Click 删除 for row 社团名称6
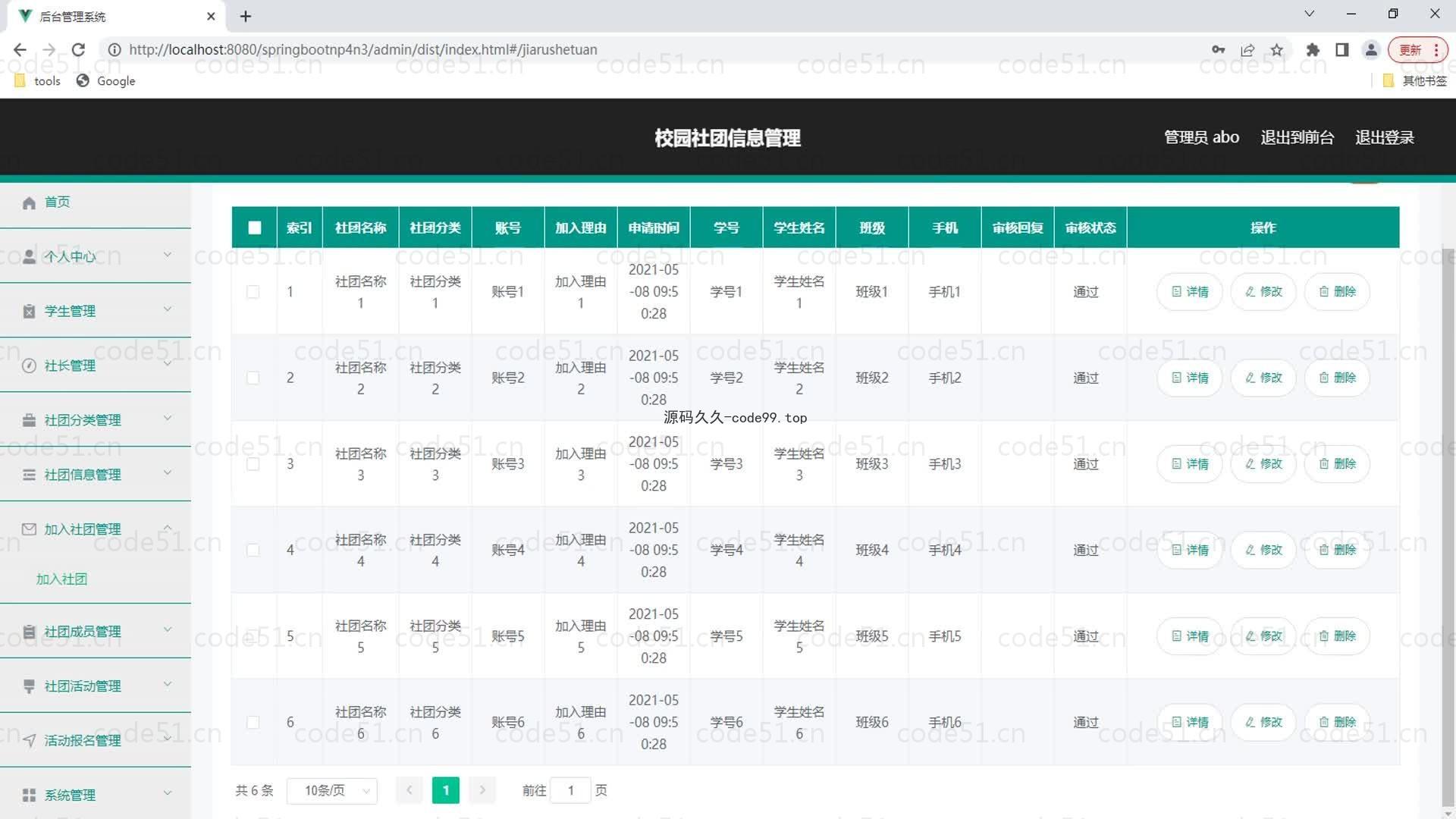Screen dimensions: 1456x819 pos(1337,723)
